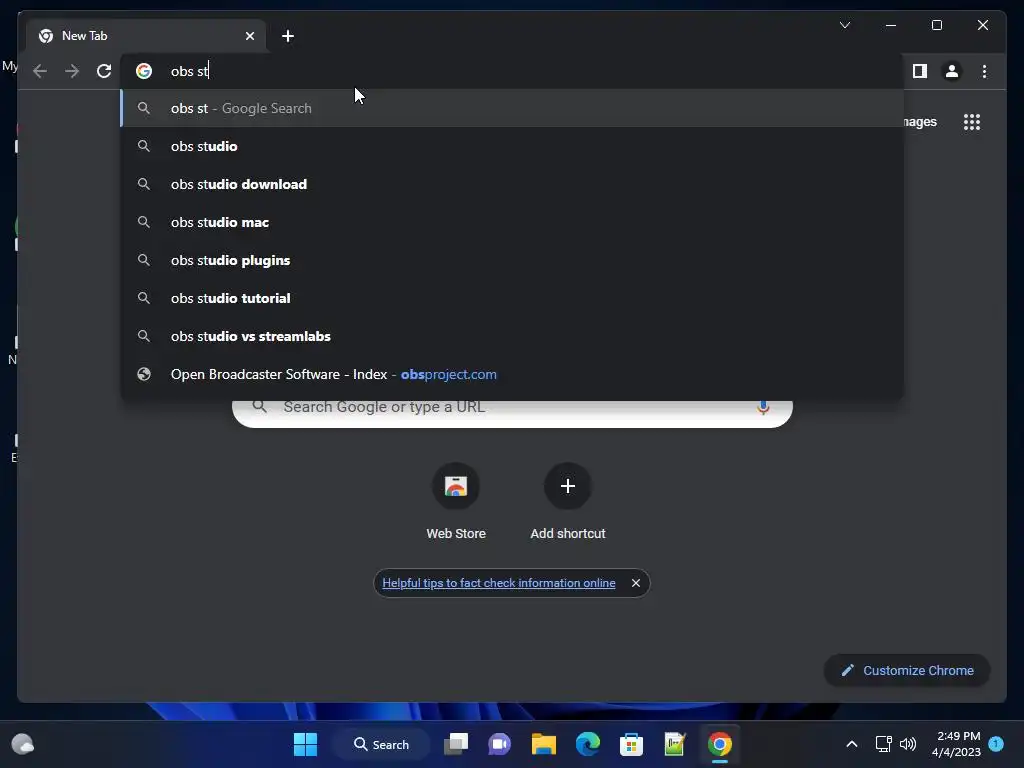The width and height of the screenshot is (1024, 768).
Task: Launch Microsoft Edge from the taskbar
Action: click(x=588, y=744)
